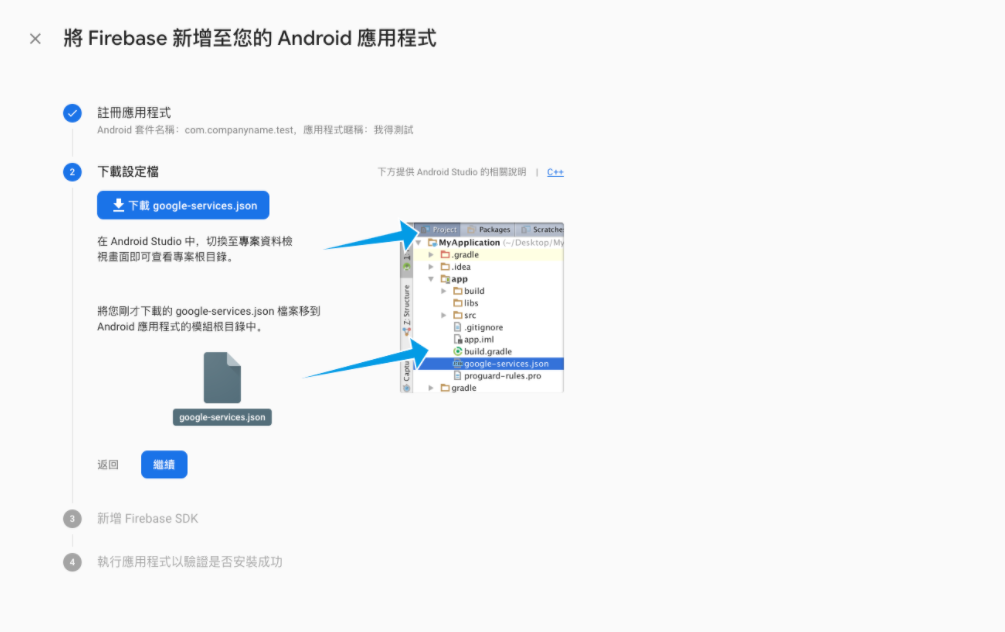Open the 新增 Firebase SDK step
This screenshot has height=632, width=1005.
(147, 519)
